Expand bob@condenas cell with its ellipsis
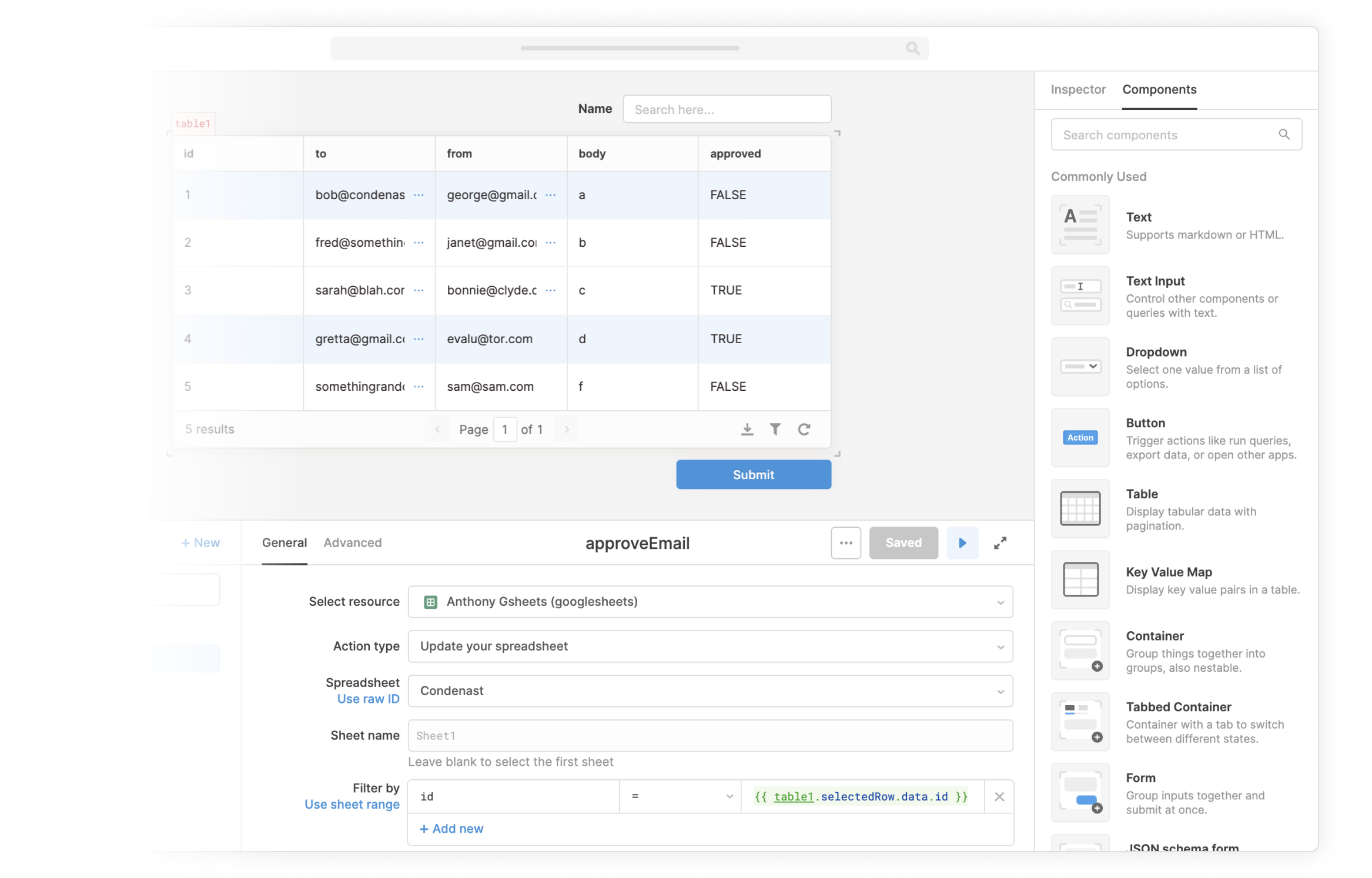1372x878 pixels. [x=419, y=195]
